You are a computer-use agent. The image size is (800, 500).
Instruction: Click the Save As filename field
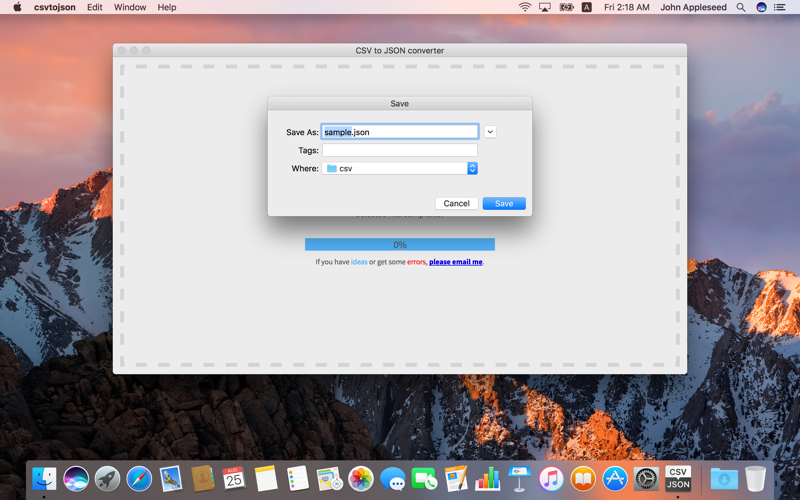click(x=399, y=132)
